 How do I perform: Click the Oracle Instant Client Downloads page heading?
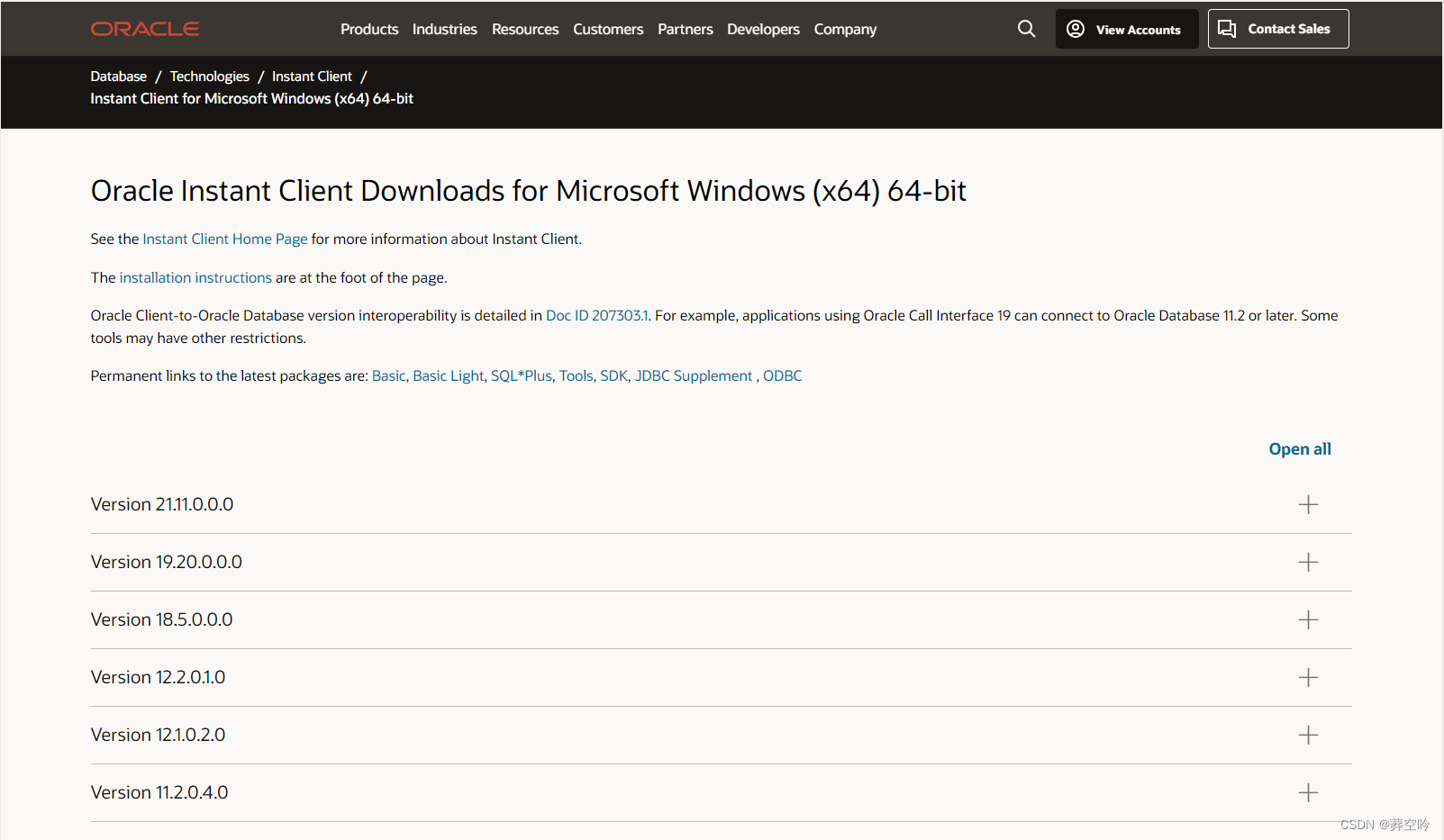point(528,191)
